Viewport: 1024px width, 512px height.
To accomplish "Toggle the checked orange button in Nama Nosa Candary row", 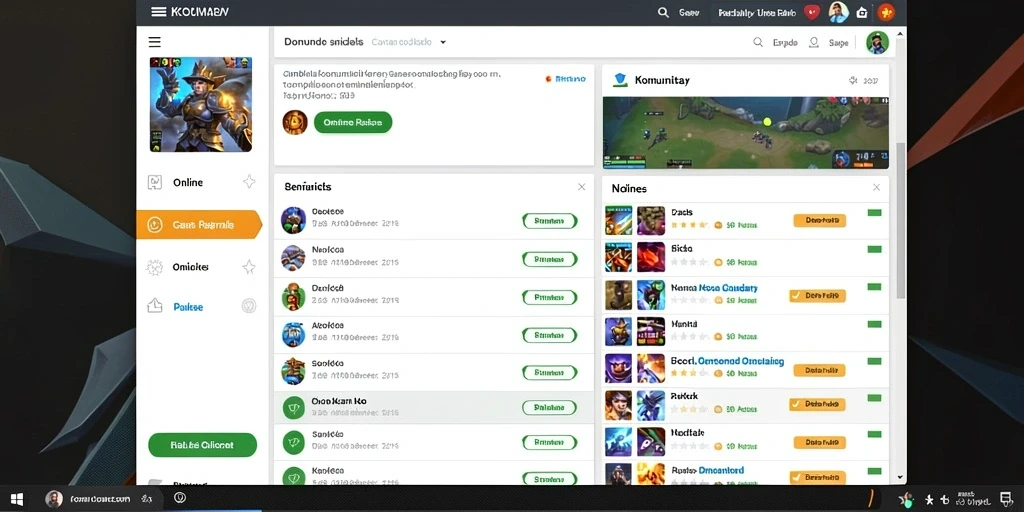I will click(x=817, y=296).
